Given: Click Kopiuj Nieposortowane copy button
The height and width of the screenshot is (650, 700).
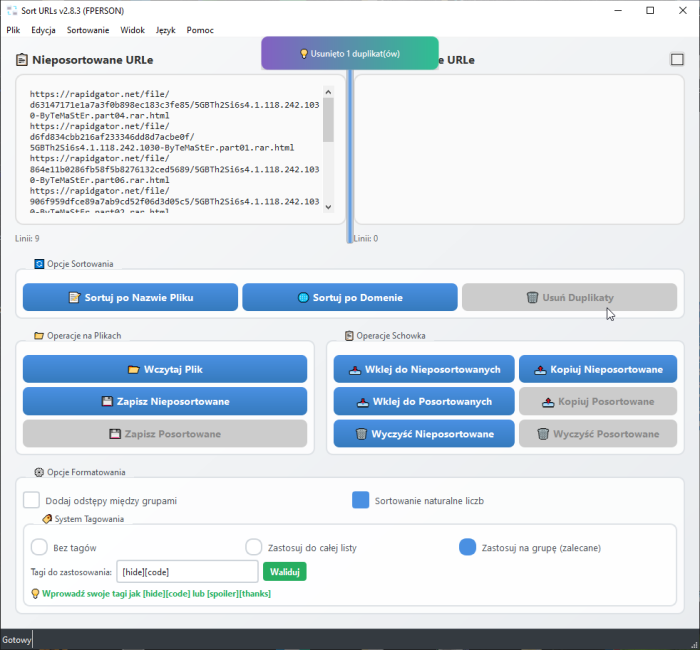Looking at the screenshot, I should click(x=597, y=369).
